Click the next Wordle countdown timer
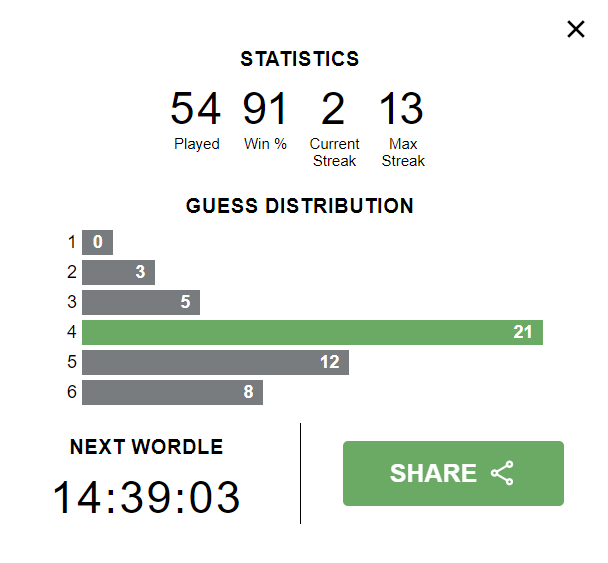 coord(147,497)
